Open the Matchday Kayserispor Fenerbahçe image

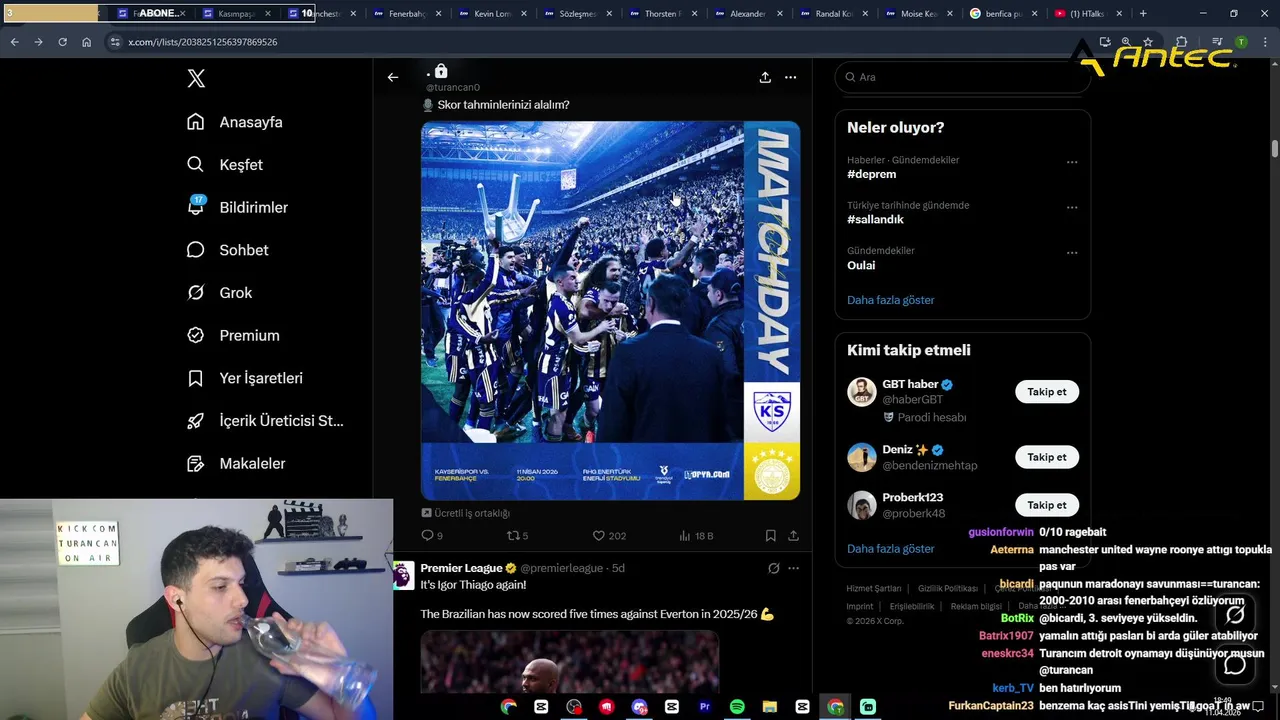coord(610,310)
